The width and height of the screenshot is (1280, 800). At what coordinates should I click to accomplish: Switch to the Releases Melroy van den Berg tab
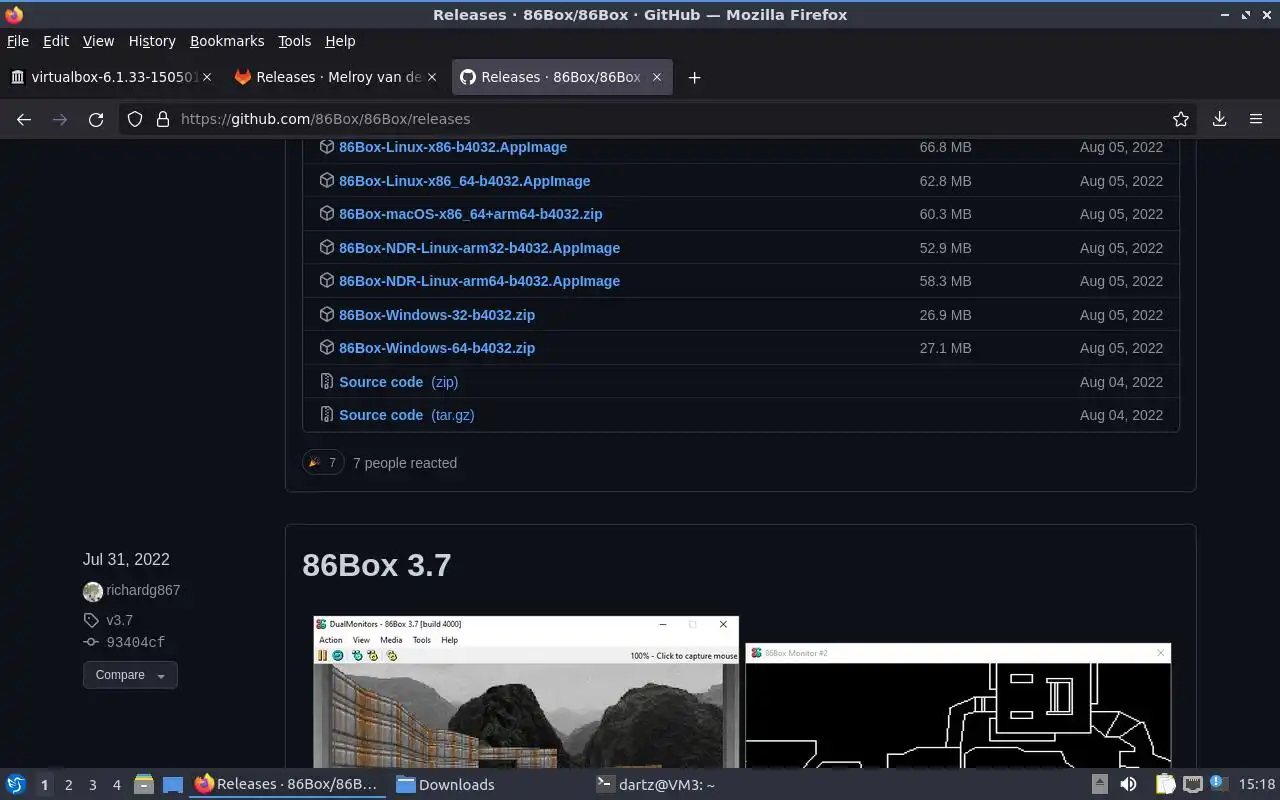pyautogui.click(x=336, y=77)
